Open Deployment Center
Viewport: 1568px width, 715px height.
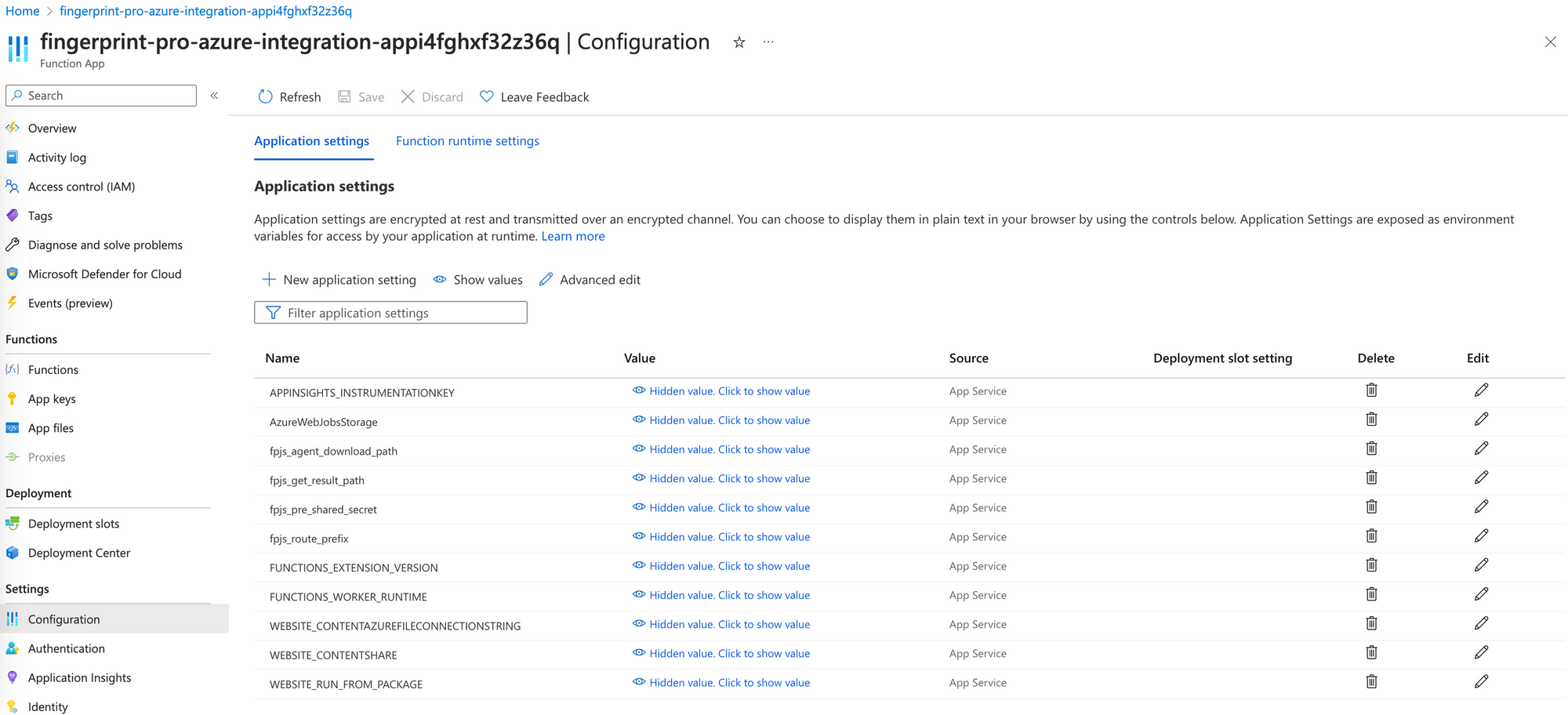78,553
